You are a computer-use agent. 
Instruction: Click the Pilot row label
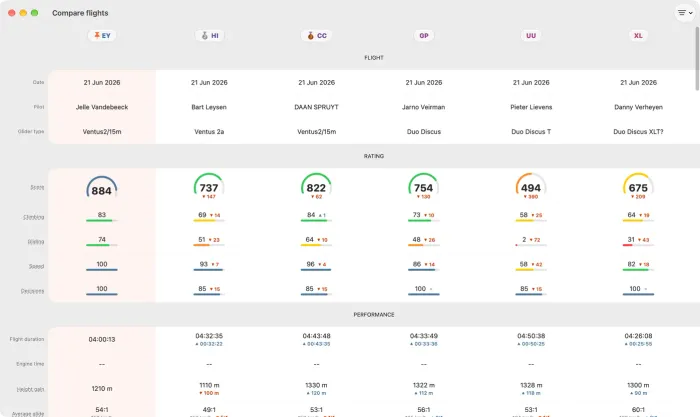(x=39, y=107)
